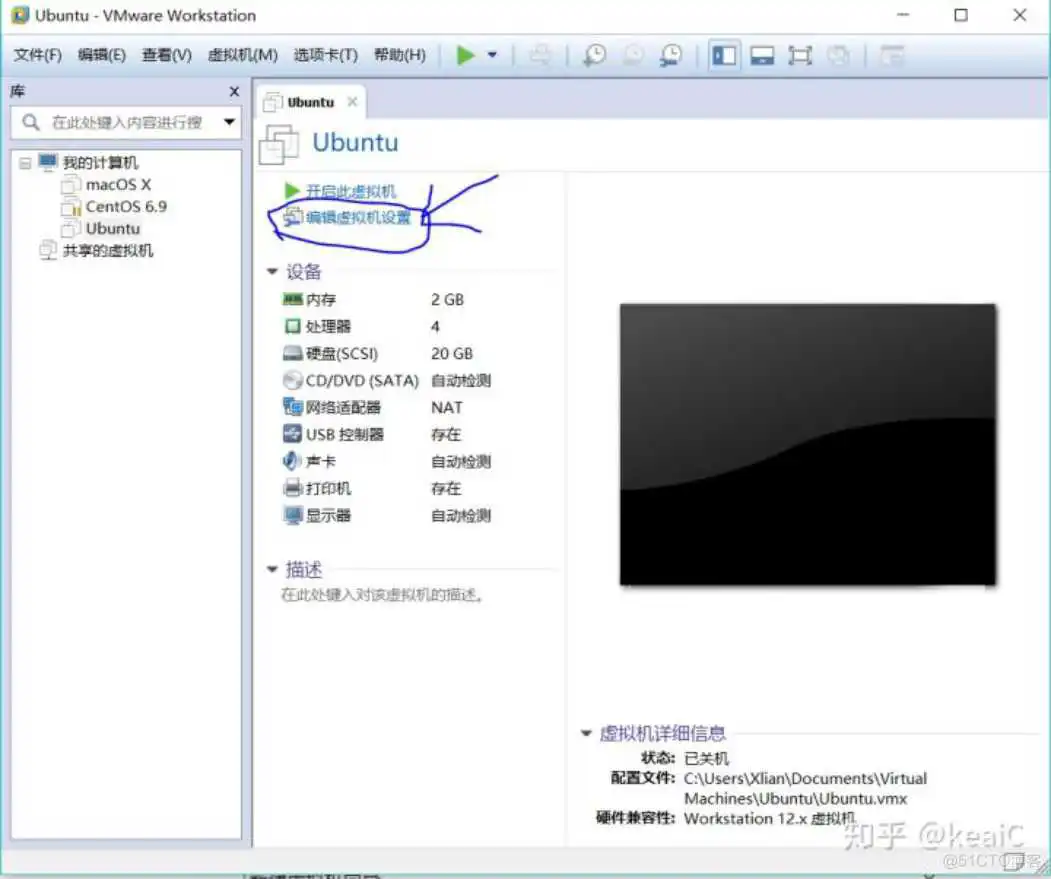Image resolution: width=1051 pixels, height=879 pixels.
Task: Power on the VM with the green play button
Action: point(466,55)
